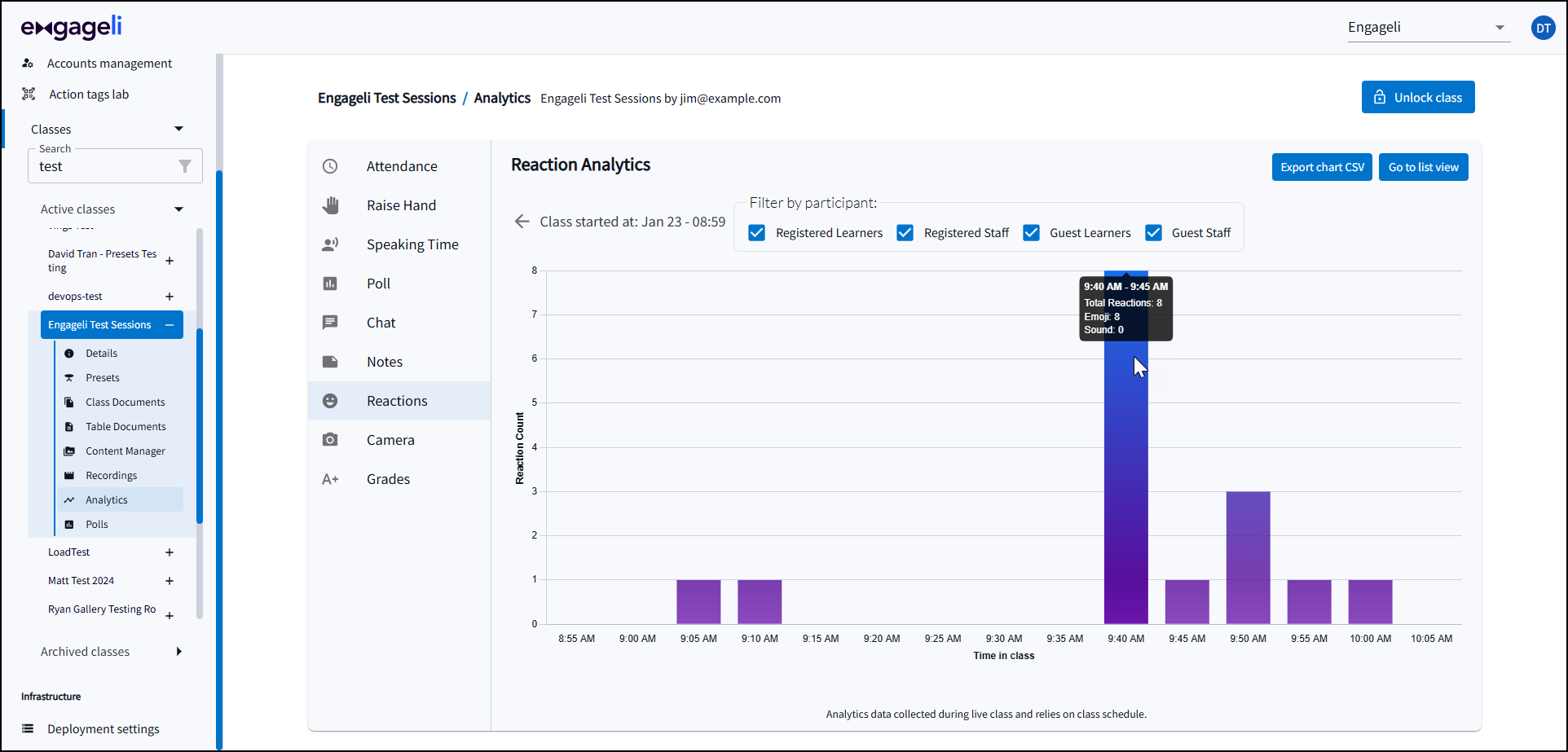Click the 9:50 AM reaction bar
The width and height of the screenshot is (1568, 752).
[x=1248, y=558]
